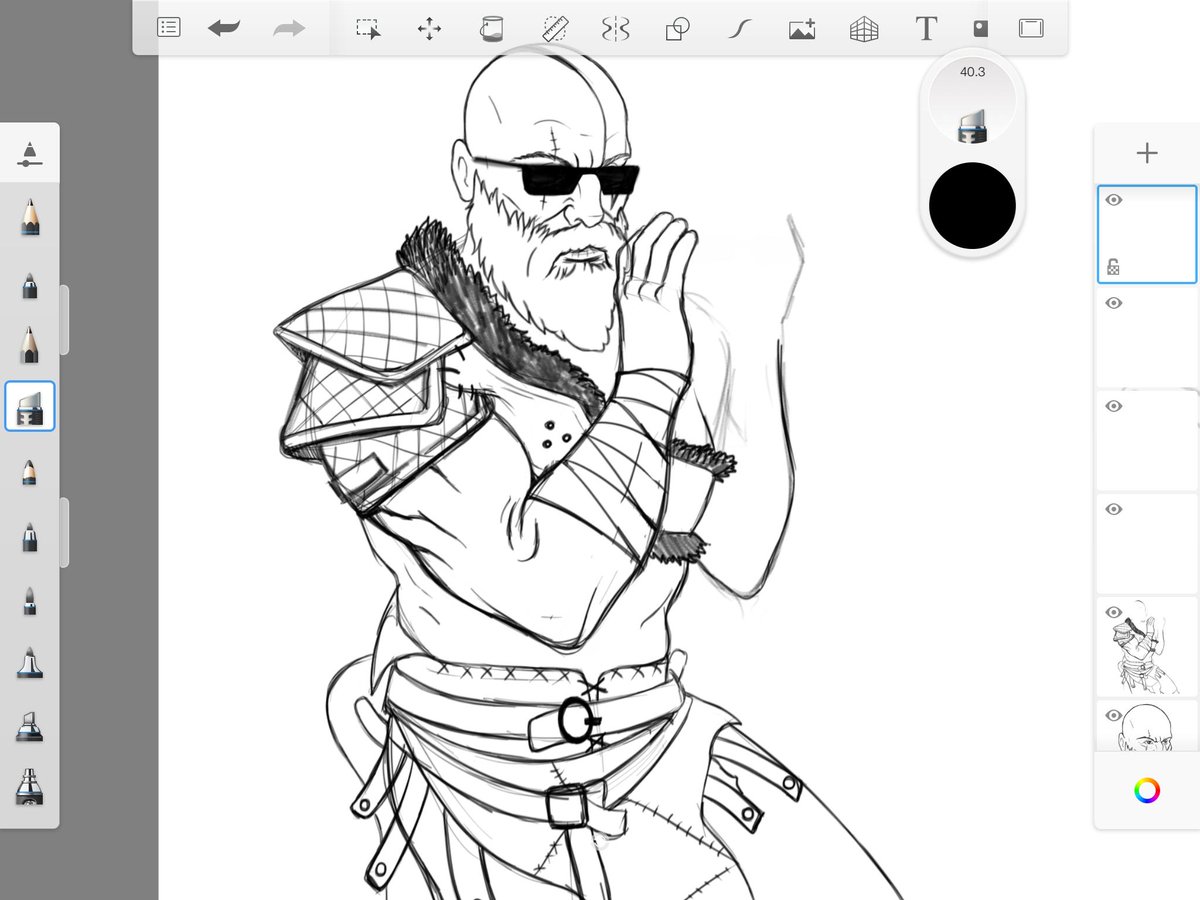The width and height of the screenshot is (1200, 900).
Task: Open the draw styles shapes tool
Action: 677,28
